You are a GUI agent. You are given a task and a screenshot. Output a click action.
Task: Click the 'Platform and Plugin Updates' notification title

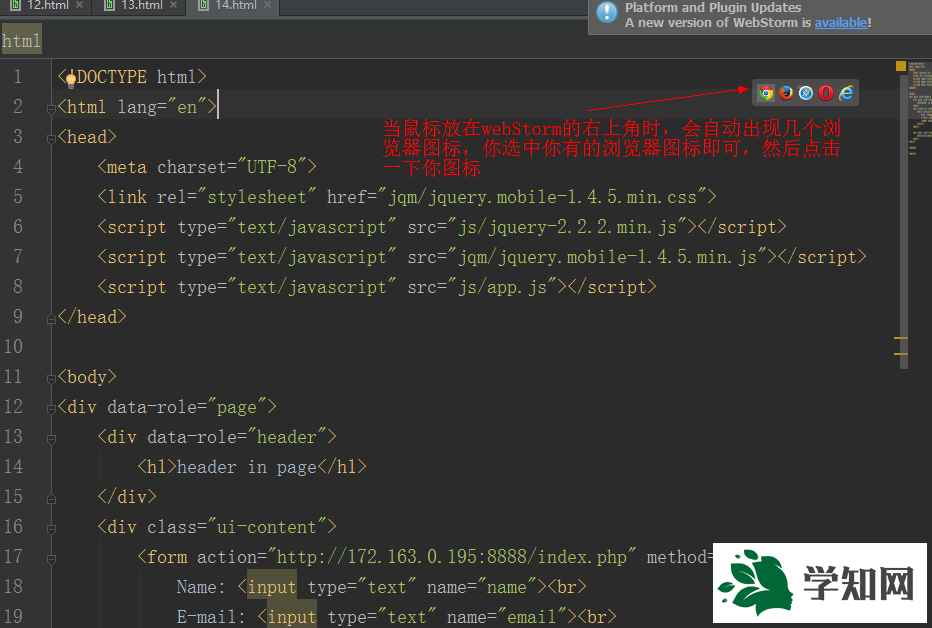click(713, 8)
